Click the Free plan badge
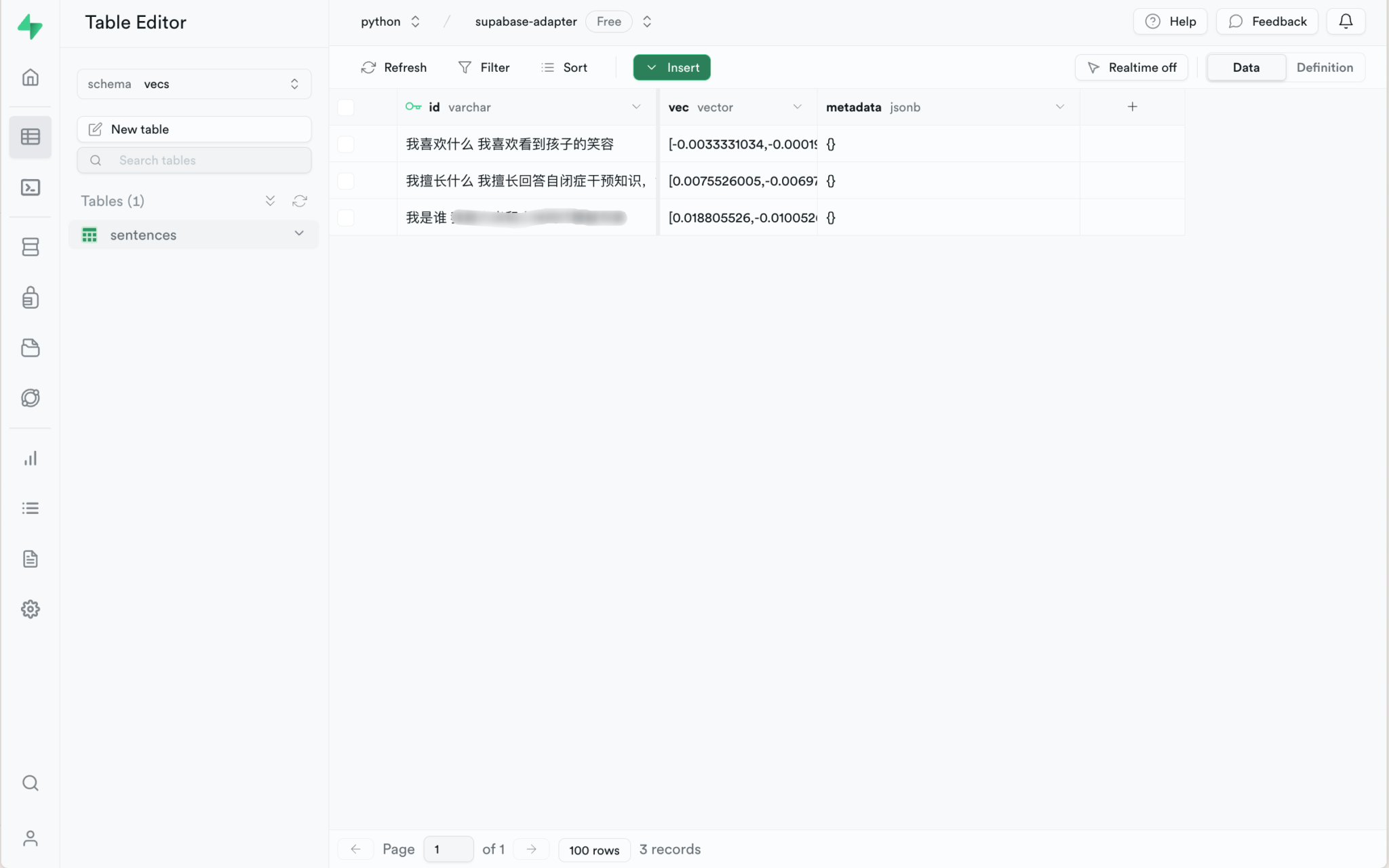The height and width of the screenshot is (868, 1389). coord(608,22)
